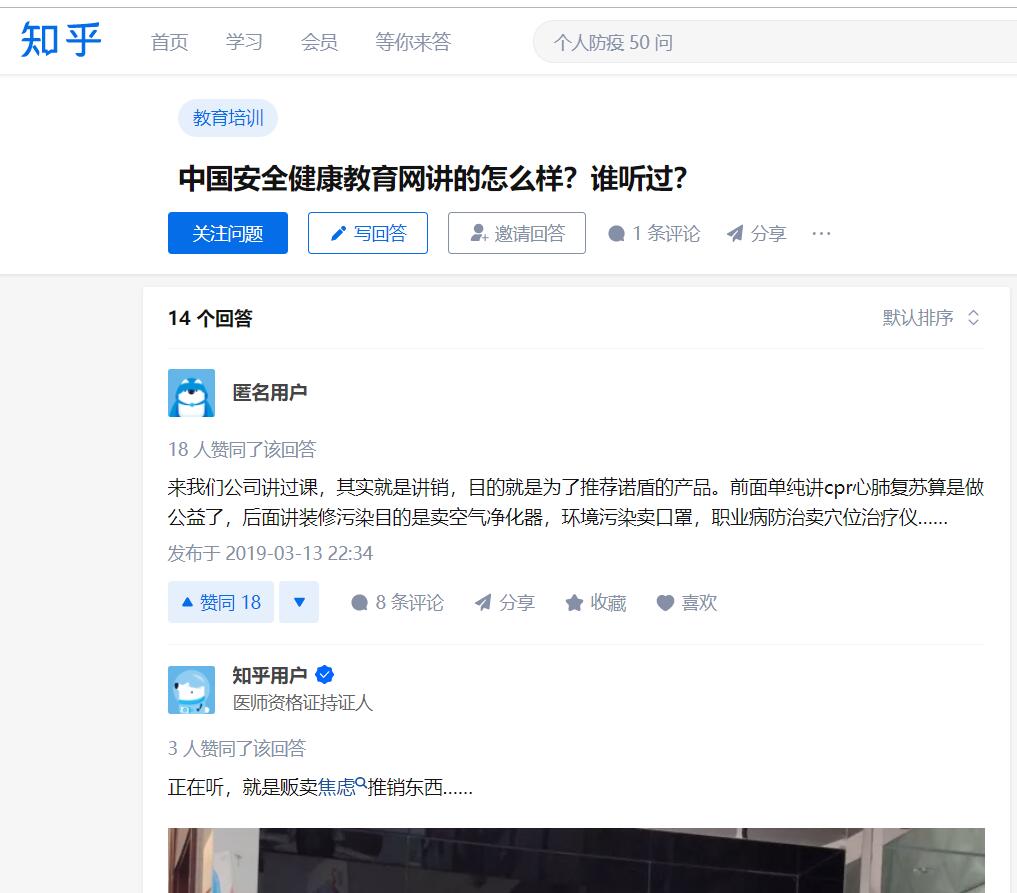The image size is (1017, 893).
Task: Expand the 默认排序 sort dropdown
Action: [x=930, y=318]
